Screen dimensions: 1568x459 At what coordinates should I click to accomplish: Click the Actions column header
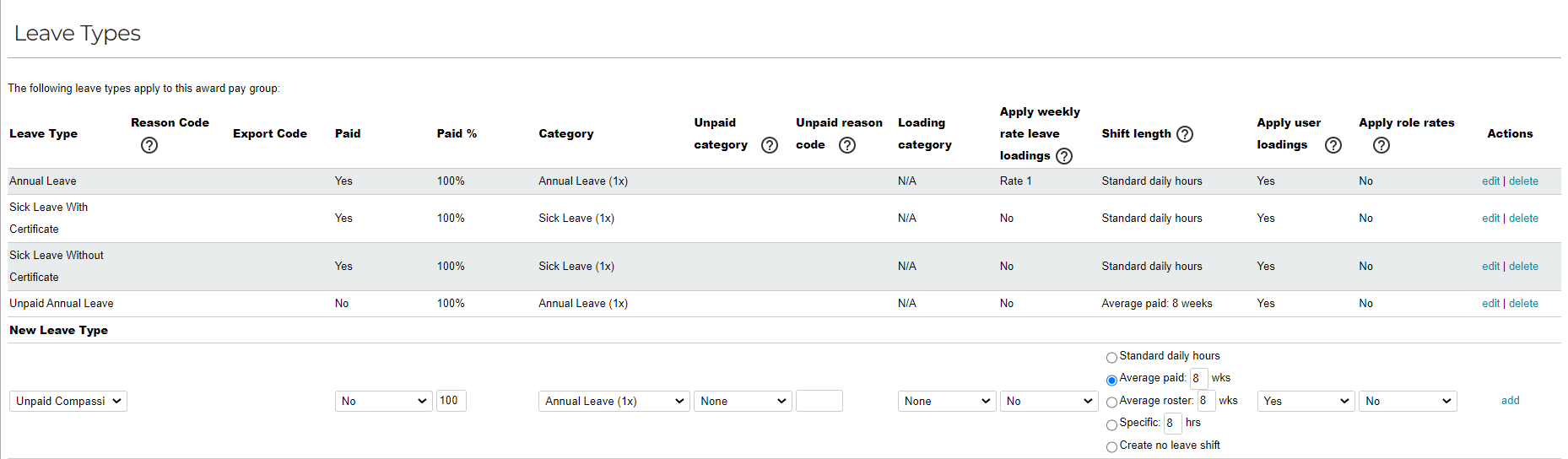[1510, 134]
